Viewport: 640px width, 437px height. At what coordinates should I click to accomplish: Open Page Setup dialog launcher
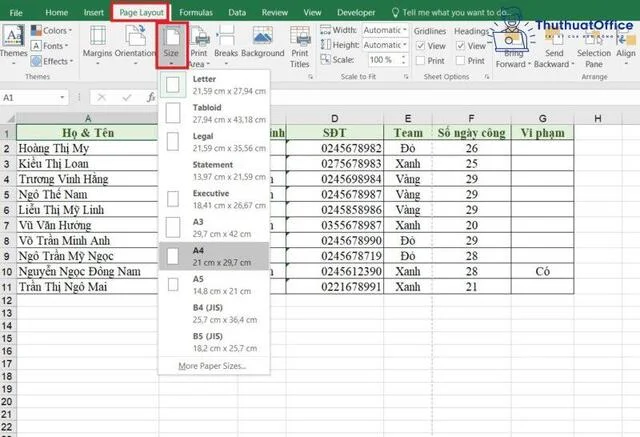[x=311, y=77]
